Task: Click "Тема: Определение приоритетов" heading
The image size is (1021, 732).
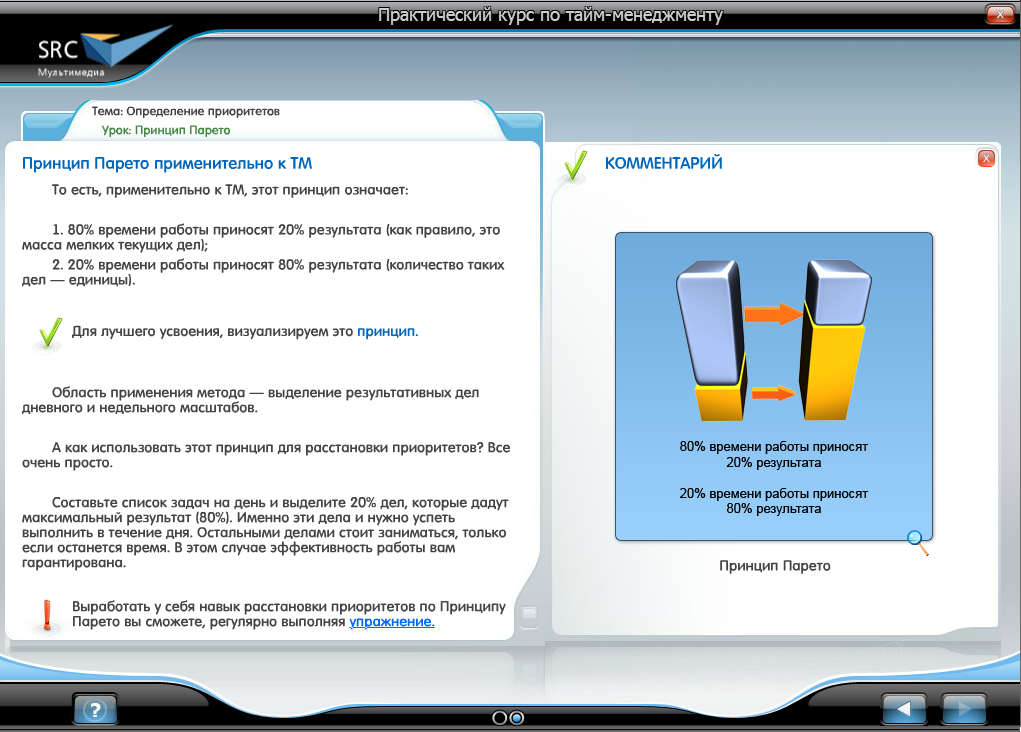Action: [186, 111]
